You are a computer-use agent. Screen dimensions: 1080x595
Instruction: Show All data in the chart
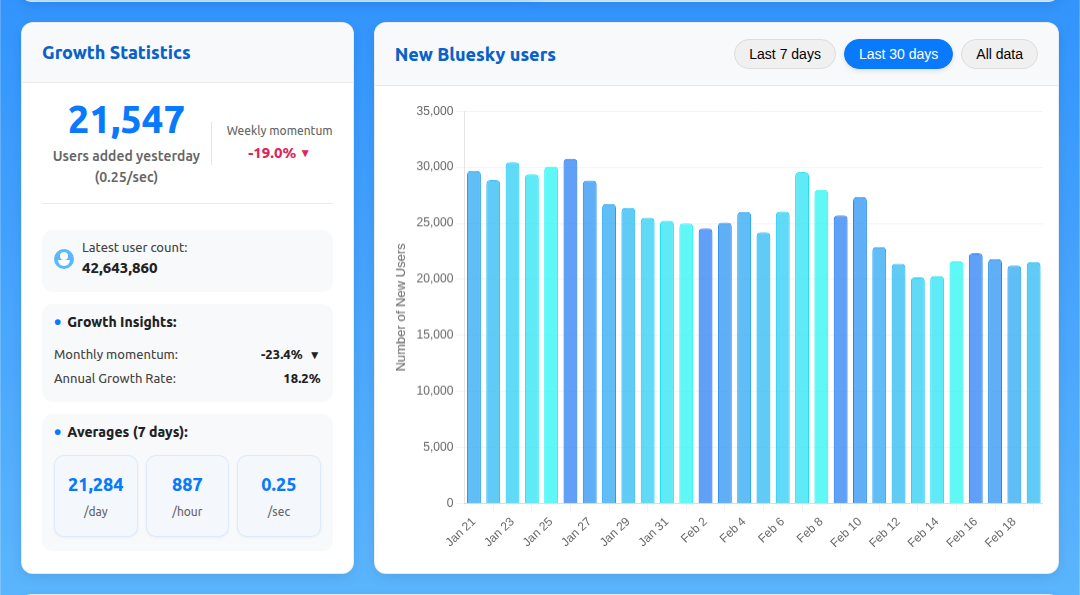click(x=999, y=54)
